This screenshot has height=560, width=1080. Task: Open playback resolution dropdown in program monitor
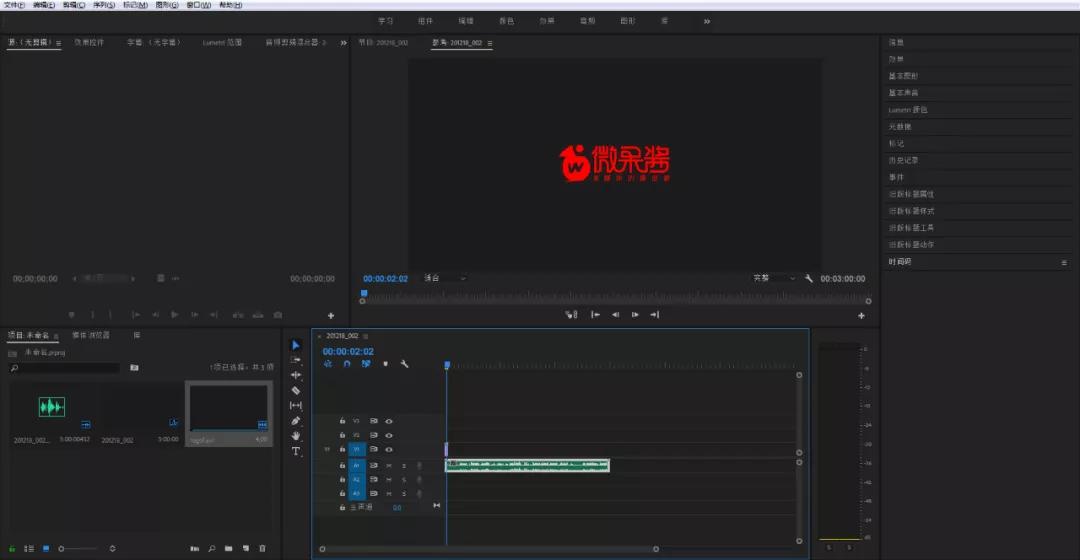tap(774, 278)
